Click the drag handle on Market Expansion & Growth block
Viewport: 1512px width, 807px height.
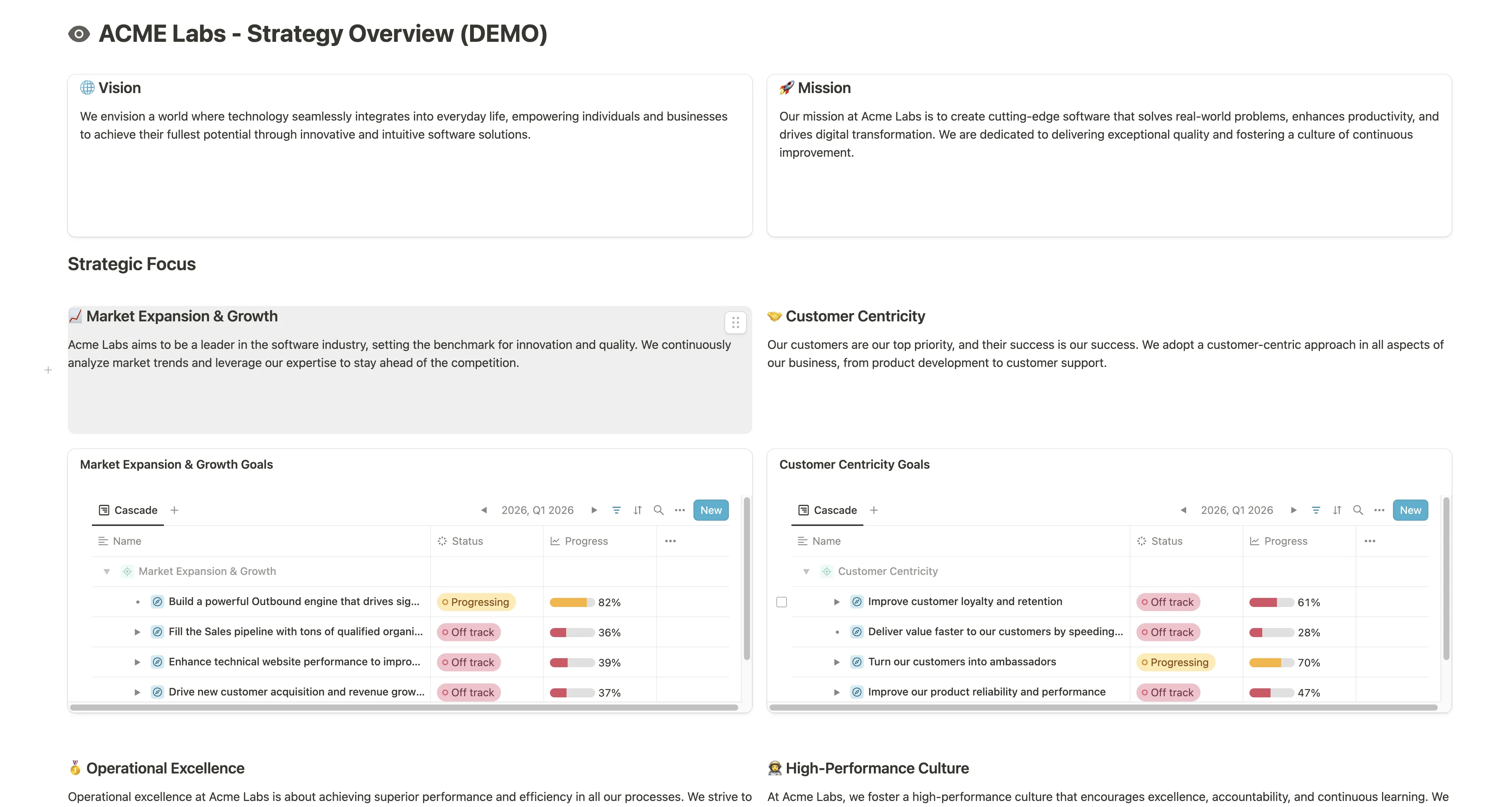click(x=735, y=323)
